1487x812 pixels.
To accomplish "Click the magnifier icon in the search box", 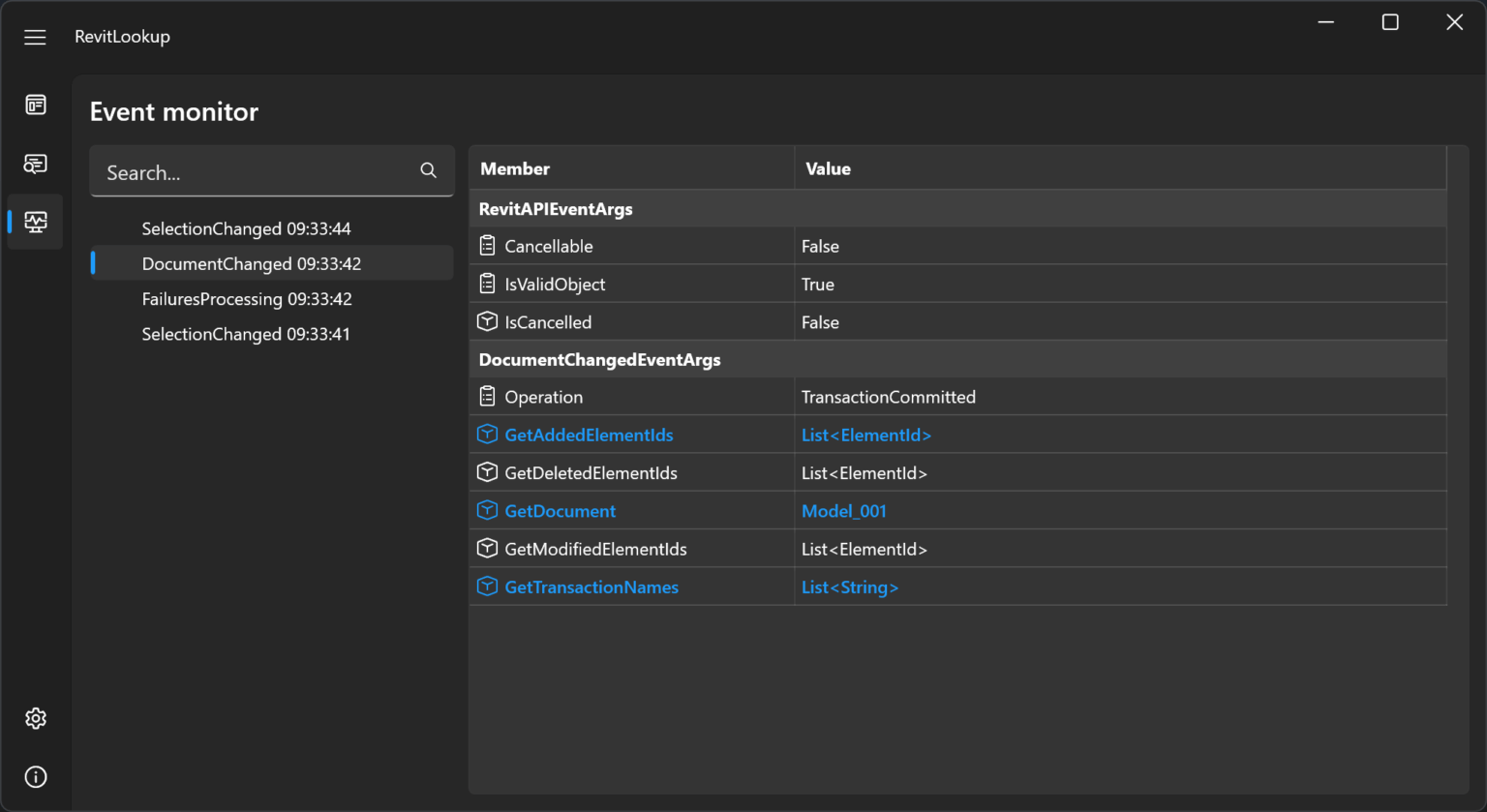I will coord(428,170).
